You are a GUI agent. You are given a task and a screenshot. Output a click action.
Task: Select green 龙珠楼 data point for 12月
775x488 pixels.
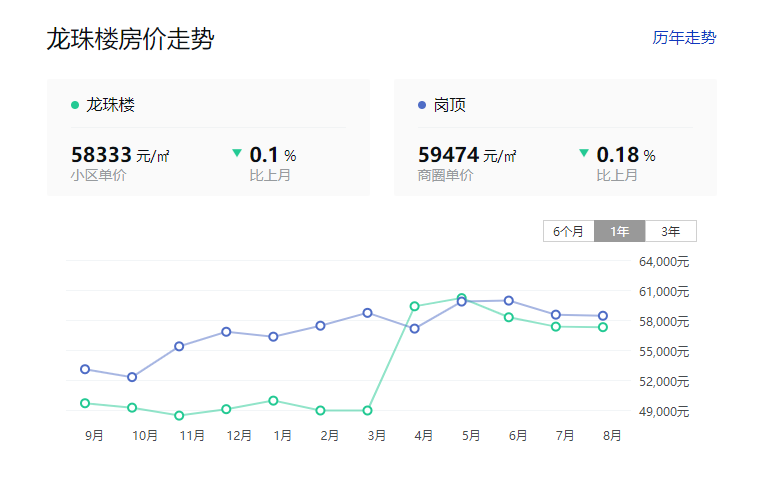(226, 409)
